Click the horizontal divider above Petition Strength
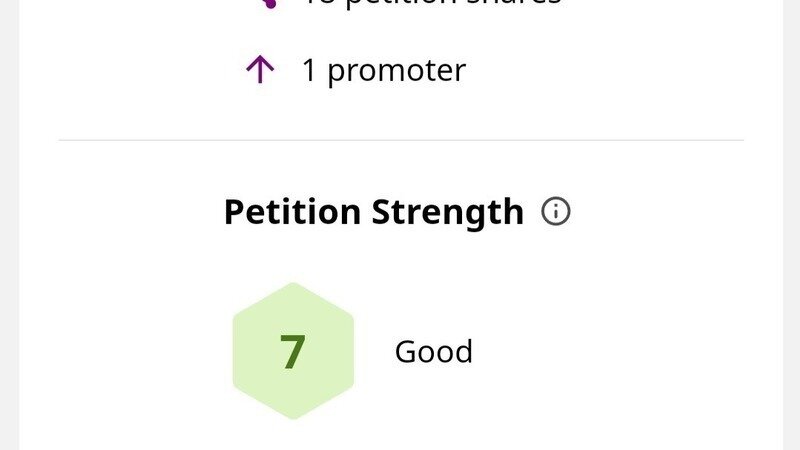Screen dimensions: 800x450 click(400, 141)
